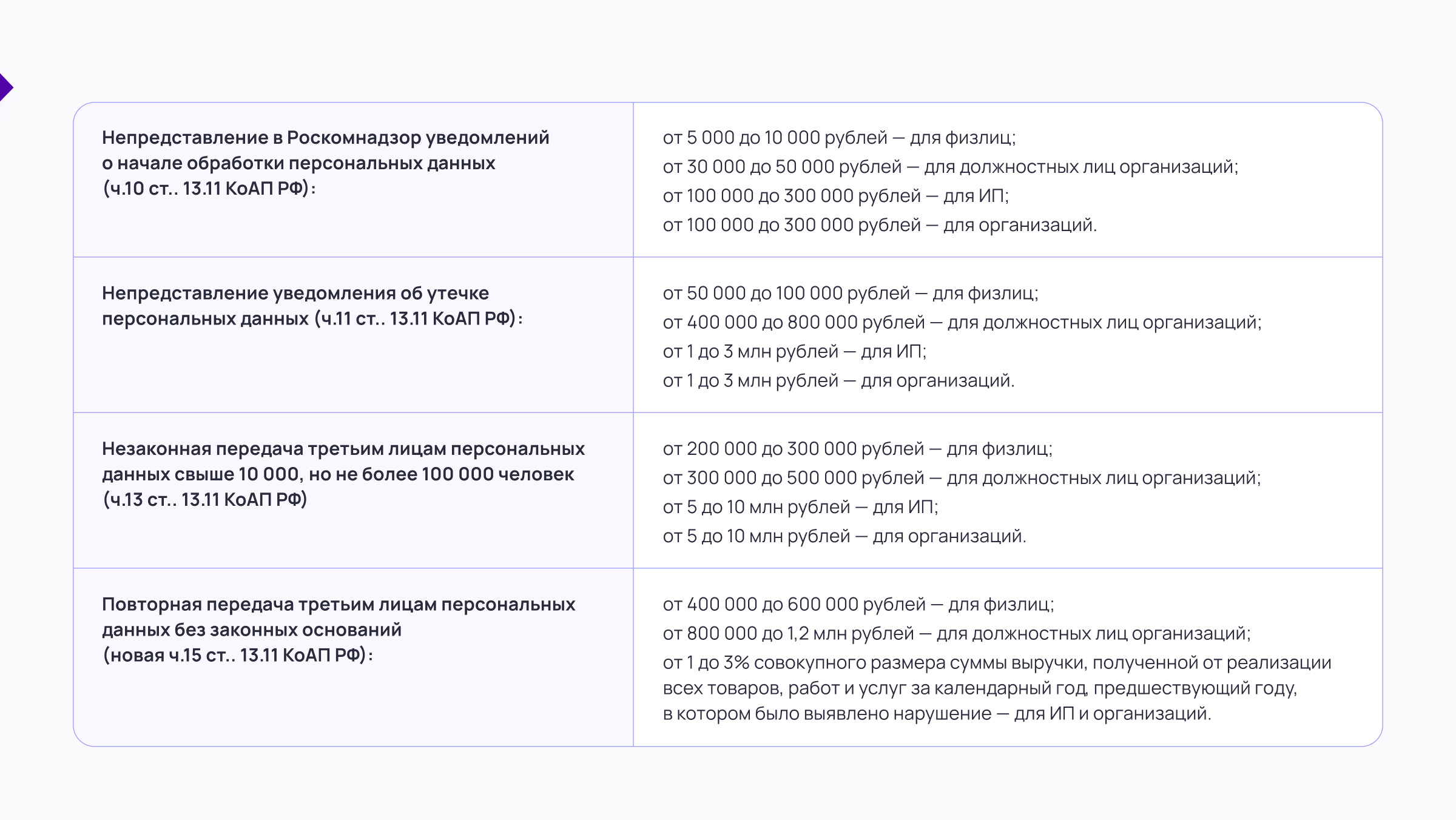Click '200 000 до 300 000 рублей — для физлиц'
This screenshot has height=820, width=1456.
click(x=857, y=449)
